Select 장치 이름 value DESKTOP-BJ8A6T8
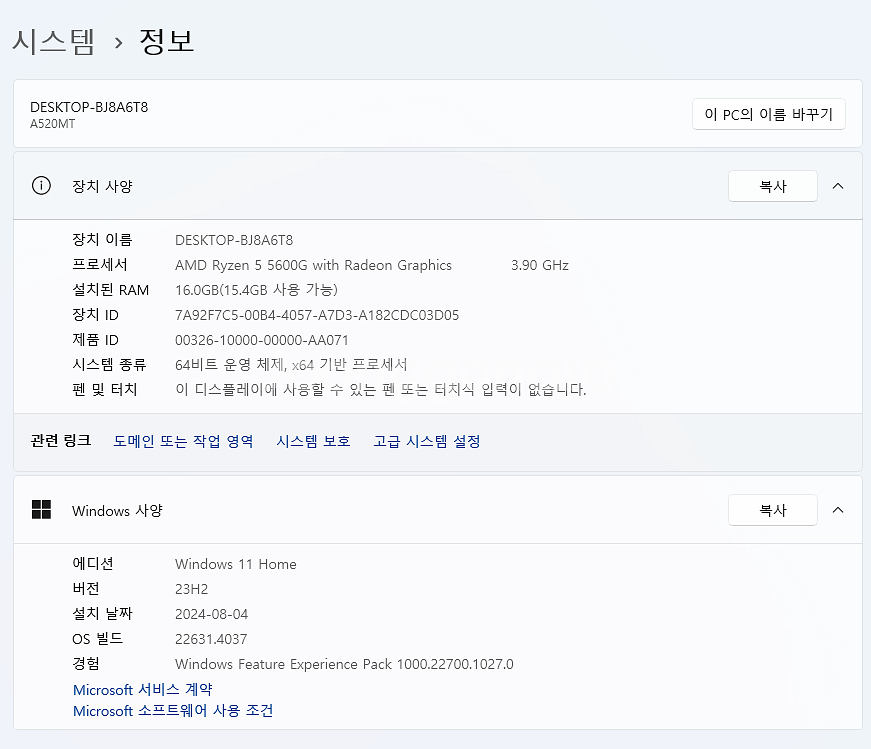 234,240
